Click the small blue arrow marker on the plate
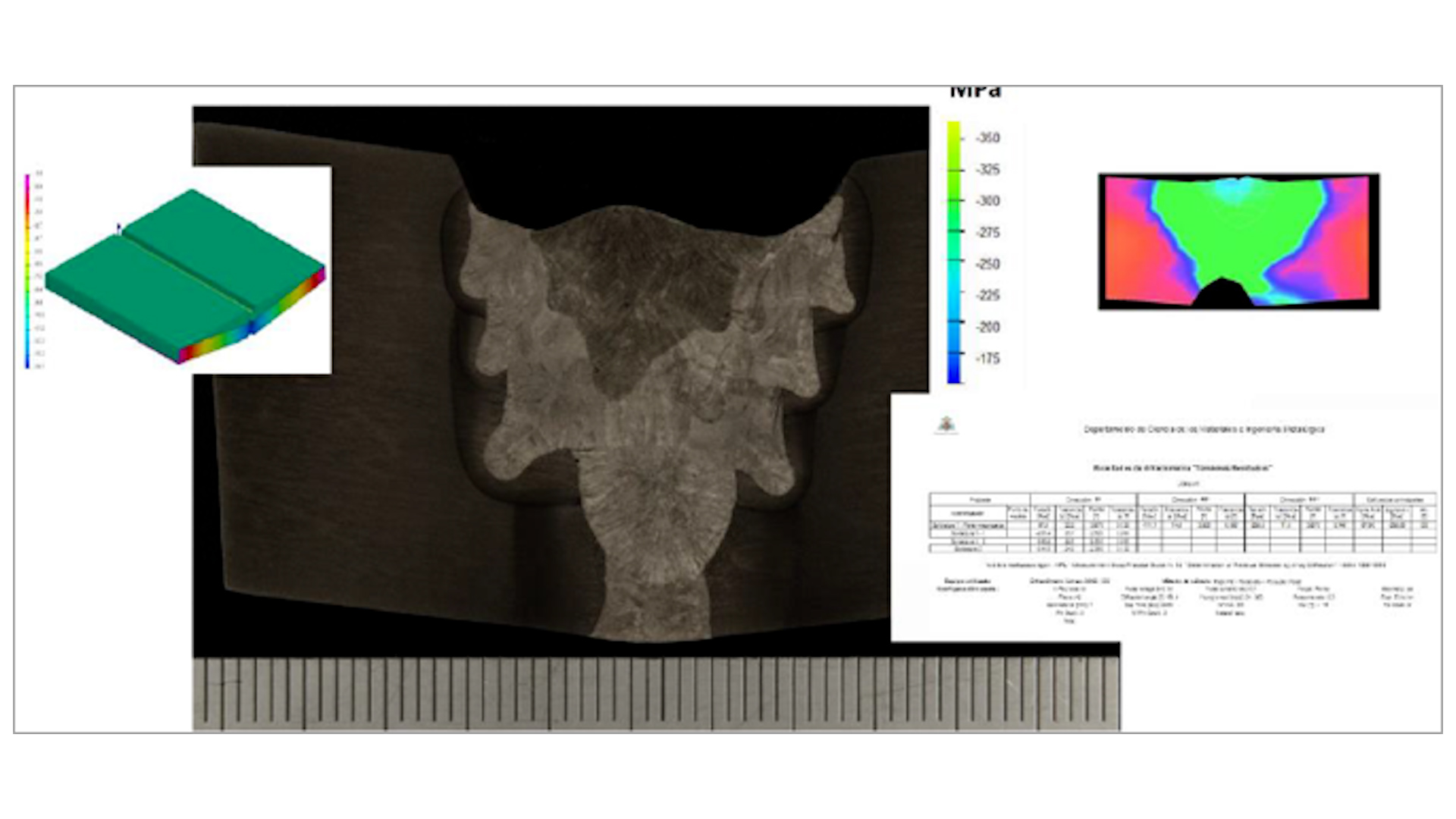 point(118,227)
